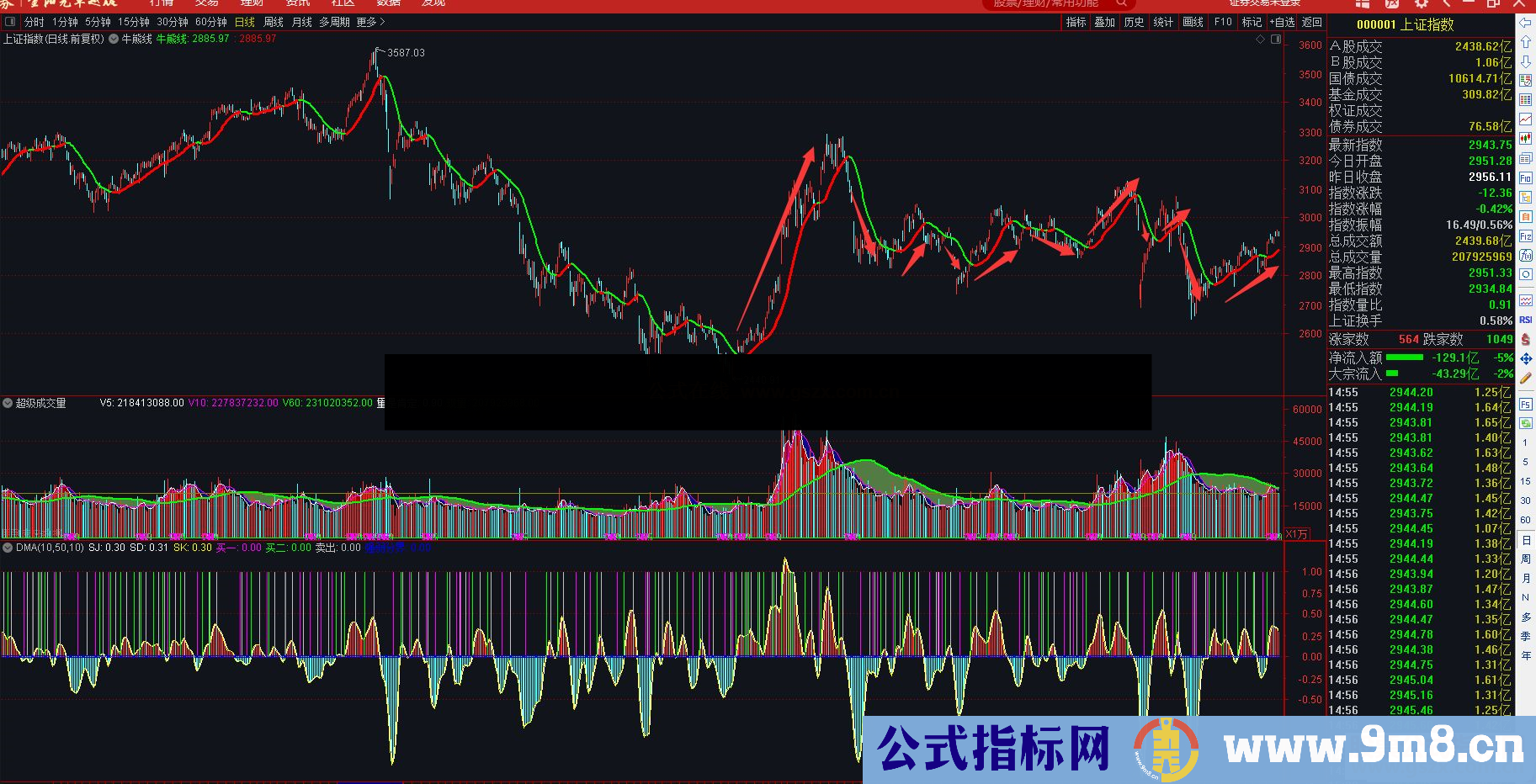Click the wave indicator icon above RSI
The image size is (1536, 784).
tap(1526, 301)
